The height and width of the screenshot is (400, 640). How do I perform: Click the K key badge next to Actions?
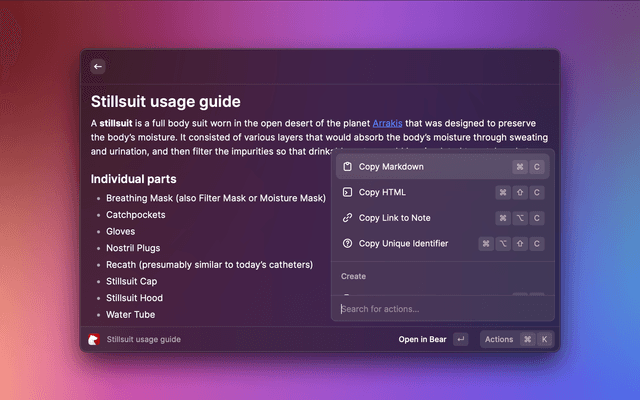point(544,339)
